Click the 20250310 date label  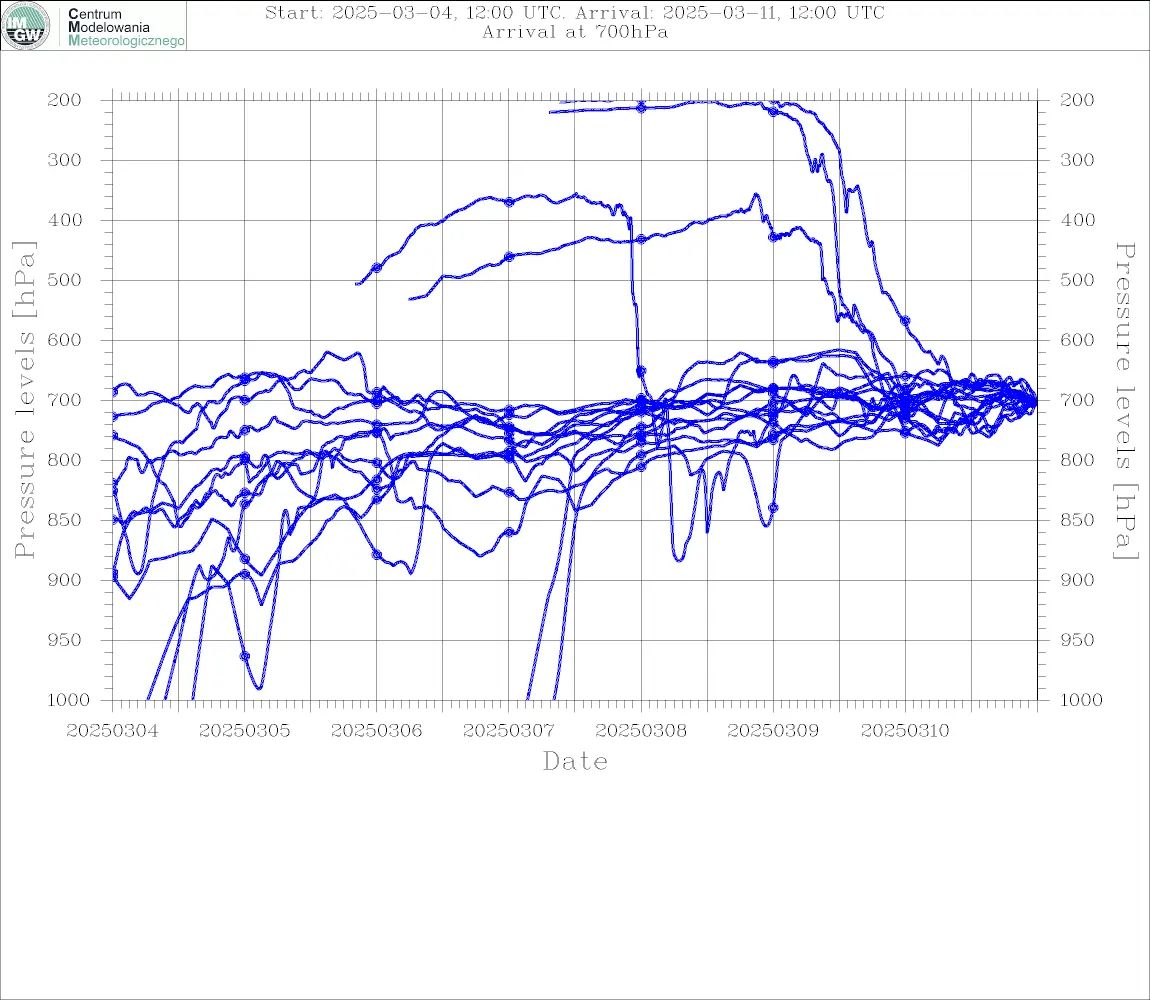pyautogui.click(x=905, y=731)
